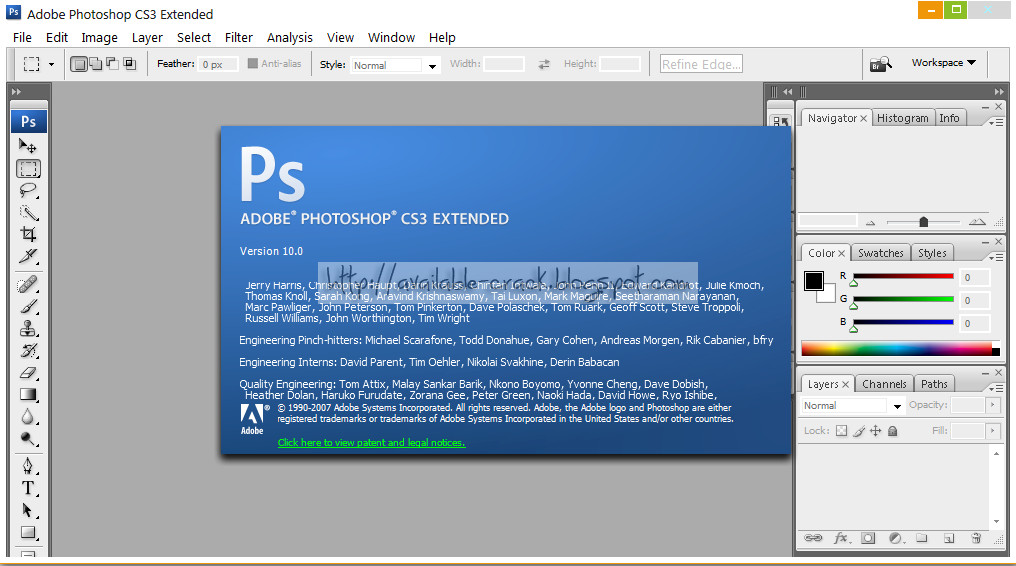
Task: Expand the toolbox to two columns
Action: pyautogui.click(x=16, y=92)
